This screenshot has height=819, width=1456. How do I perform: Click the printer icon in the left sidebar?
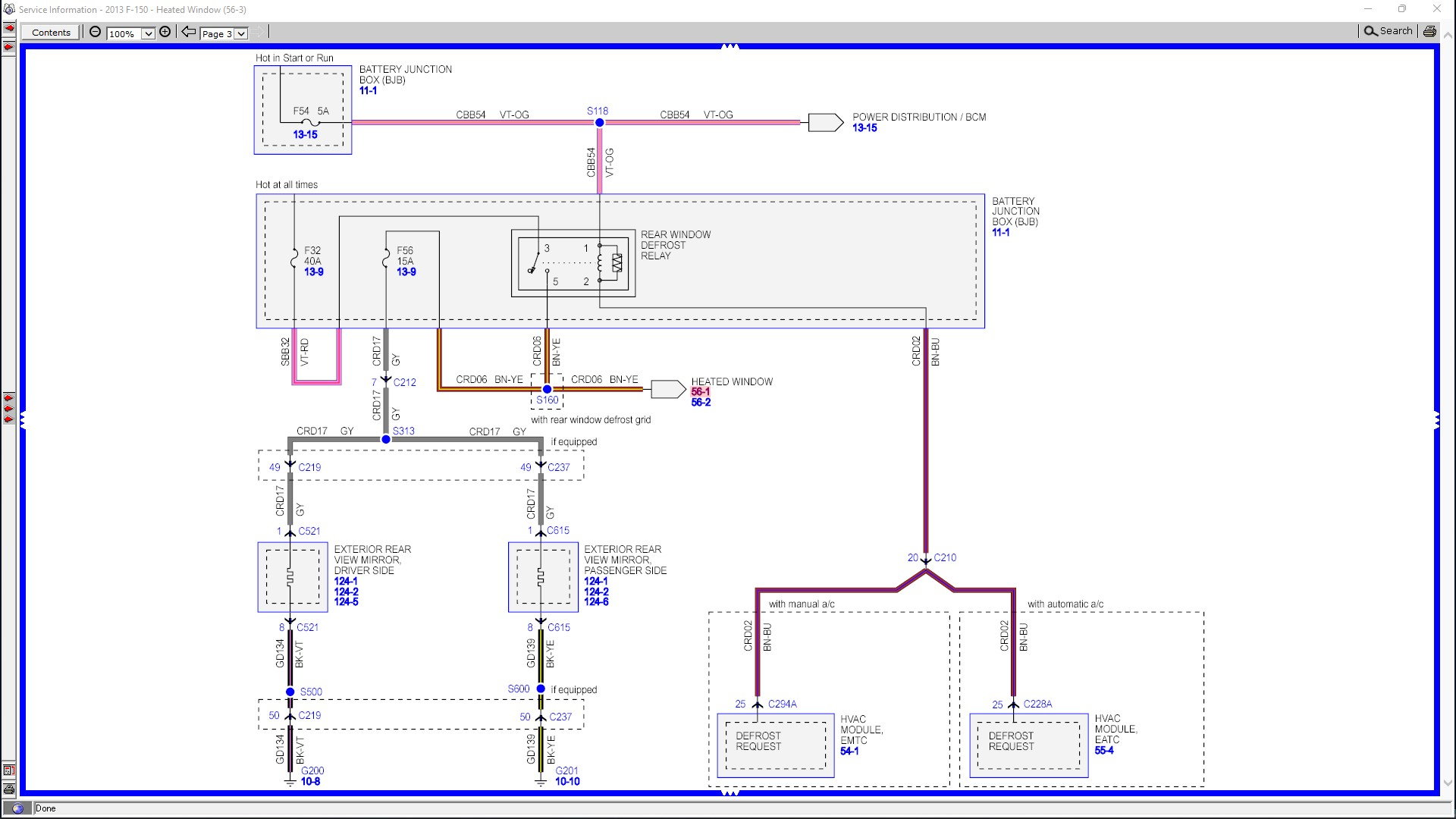tap(8, 789)
